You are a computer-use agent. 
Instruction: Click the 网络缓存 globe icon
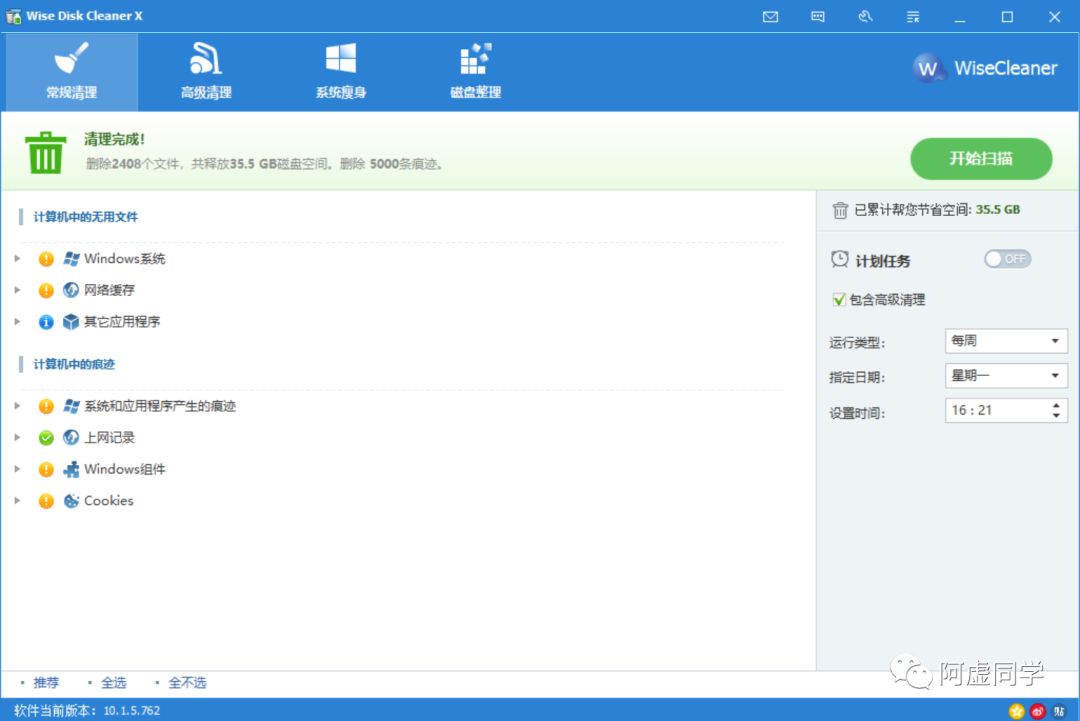coord(71,290)
